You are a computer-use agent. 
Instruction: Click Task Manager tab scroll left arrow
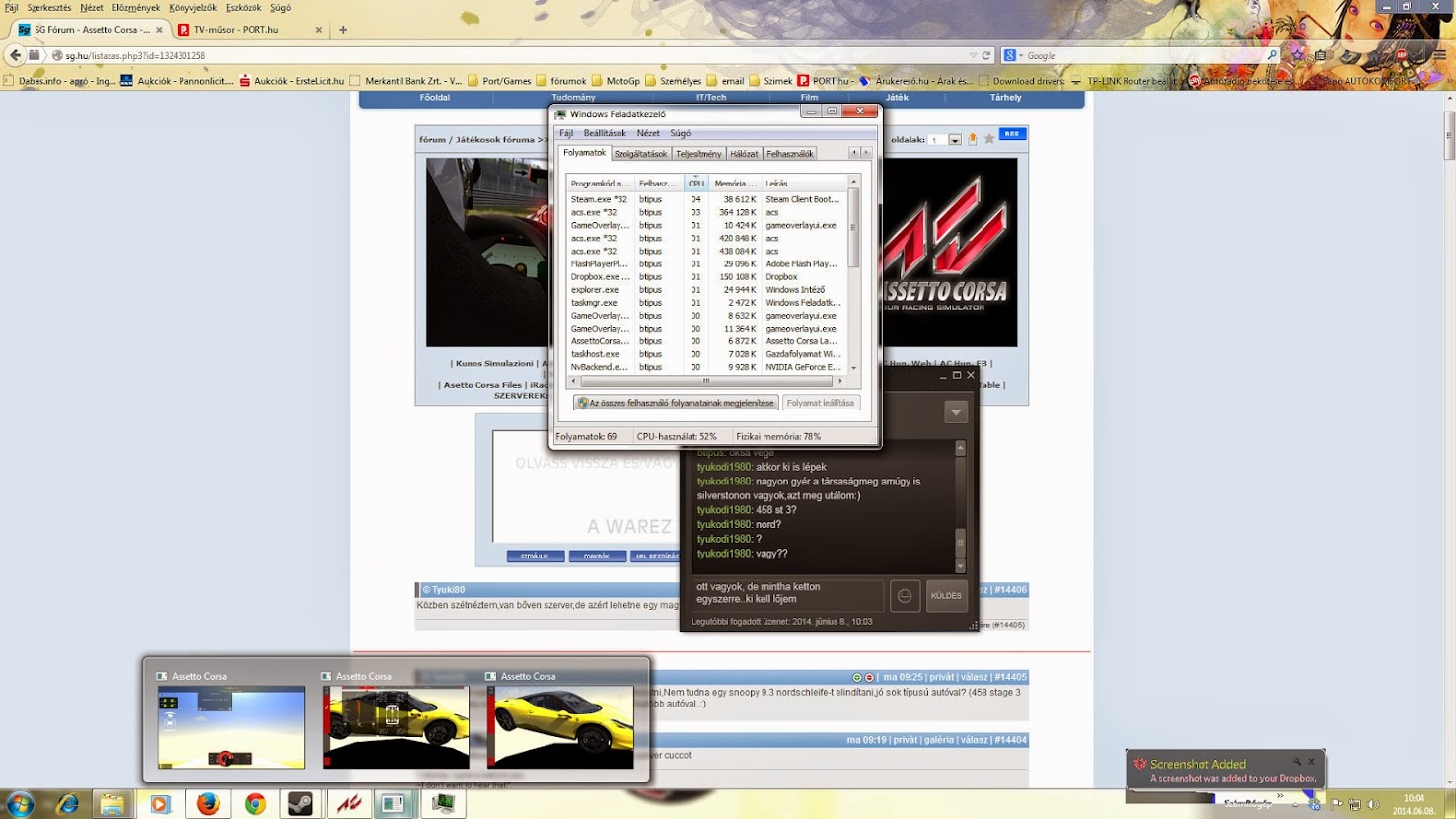[x=855, y=153]
